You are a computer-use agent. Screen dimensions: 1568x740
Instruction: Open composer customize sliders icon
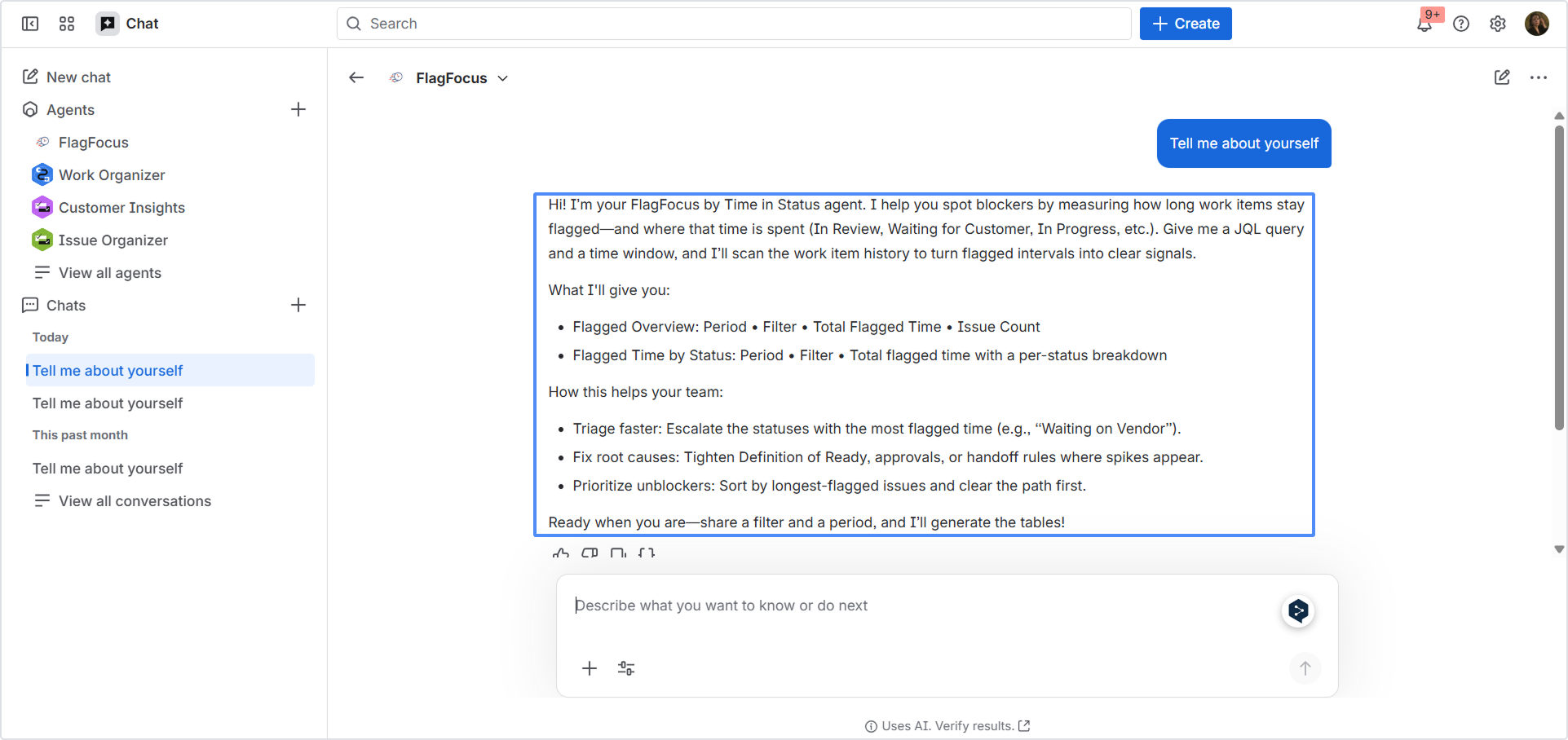[x=626, y=668]
